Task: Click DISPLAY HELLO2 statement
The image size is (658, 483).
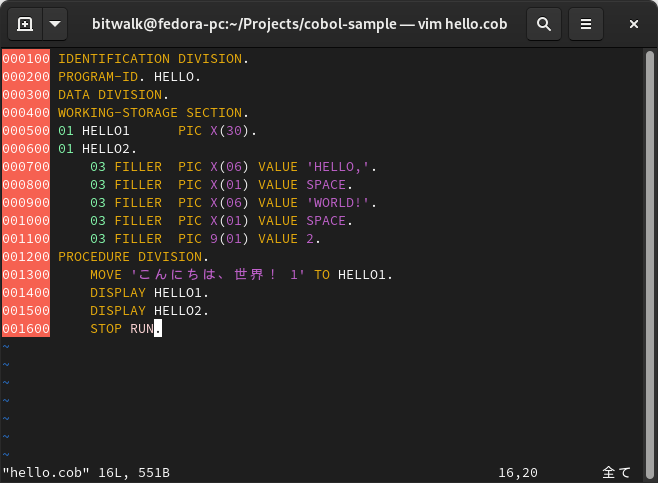Action: pos(149,311)
